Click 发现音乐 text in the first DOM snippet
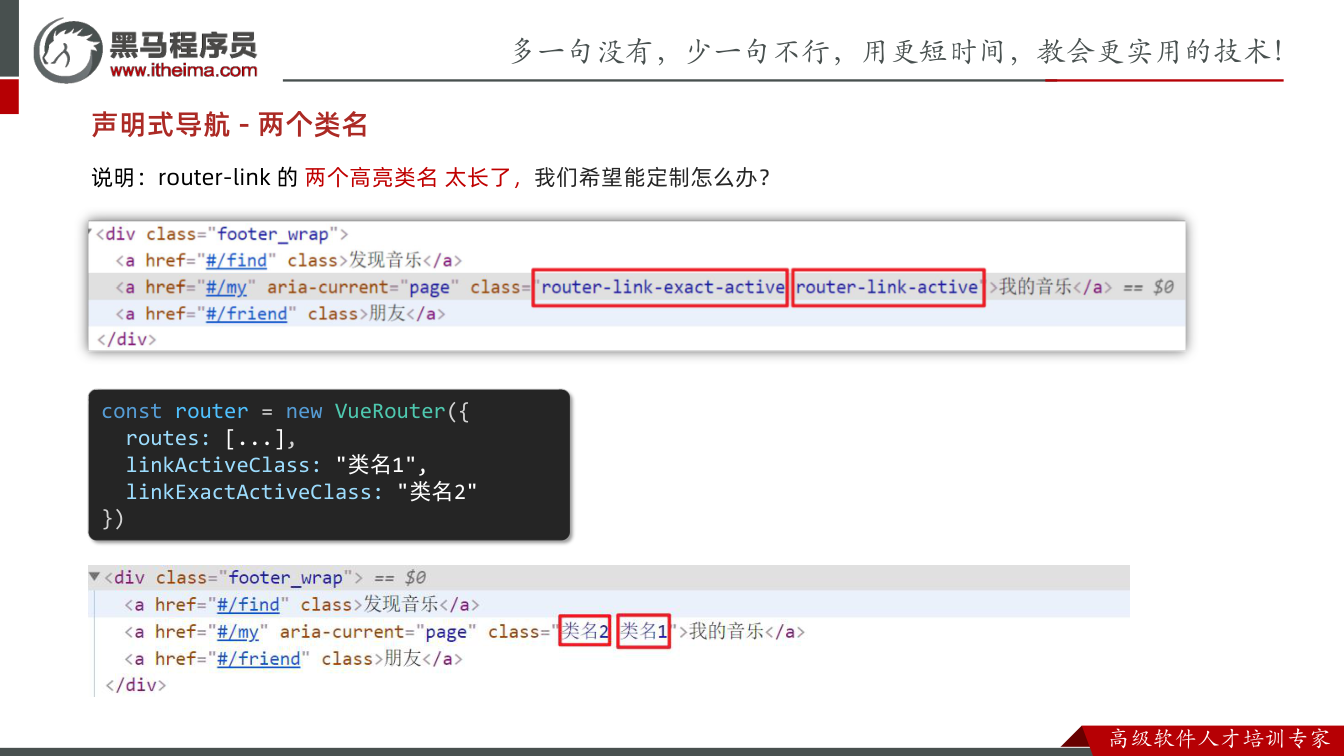1344x756 pixels. coord(385,260)
